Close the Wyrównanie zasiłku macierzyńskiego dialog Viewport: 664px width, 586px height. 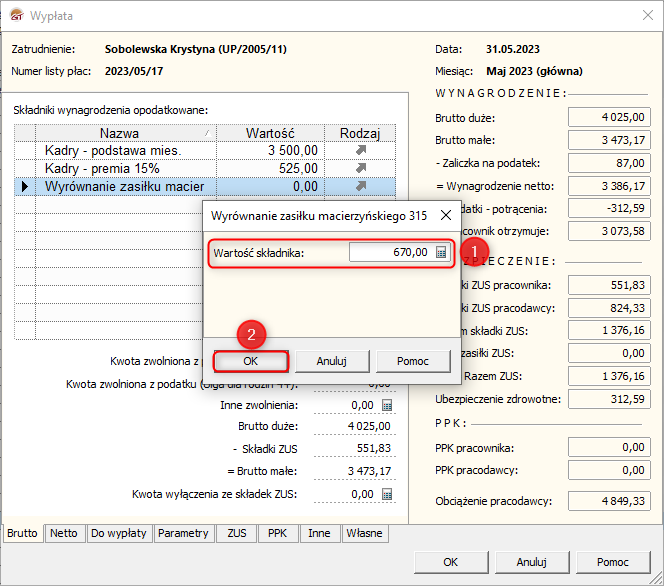pos(446,216)
